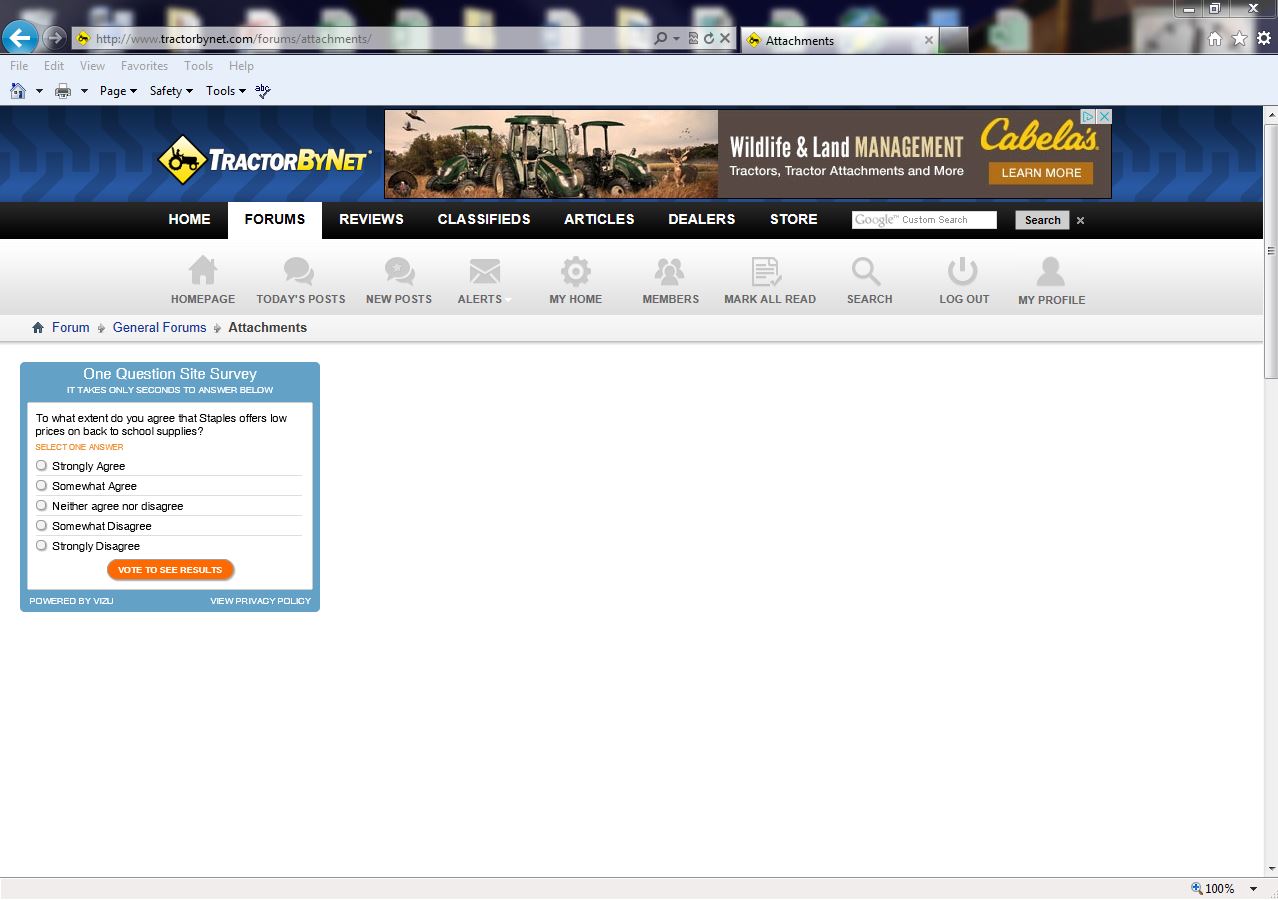Follow the General Forums breadcrumb link
Image resolution: width=1278 pixels, height=900 pixels.
point(159,328)
